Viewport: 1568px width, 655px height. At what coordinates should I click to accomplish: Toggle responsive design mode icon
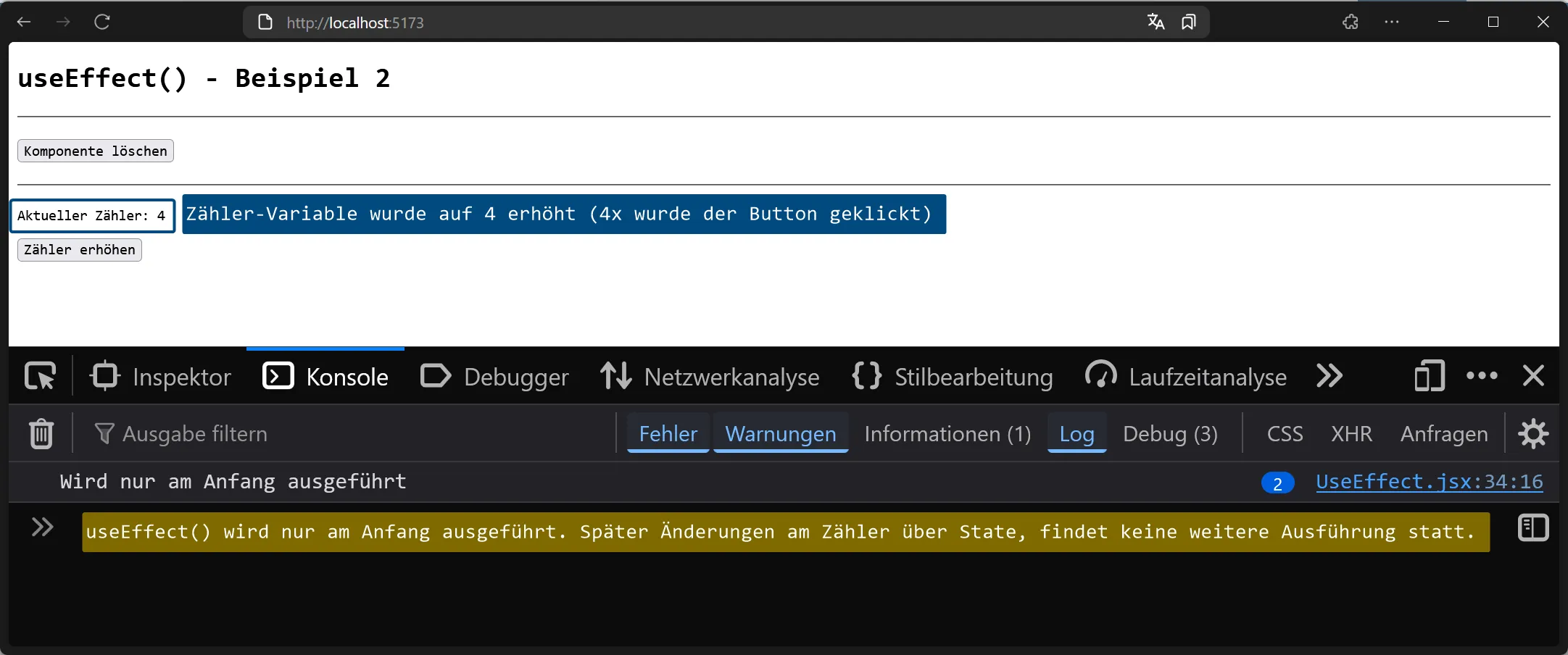click(x=1430, y=376)
